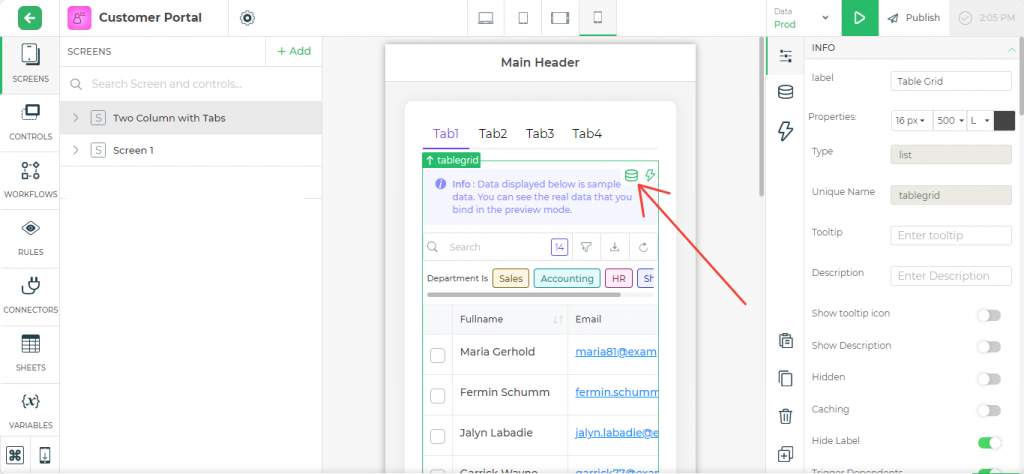
Task: Open the Sheets sidebar section
Action: pyautogui.click(x=30, y=353)
